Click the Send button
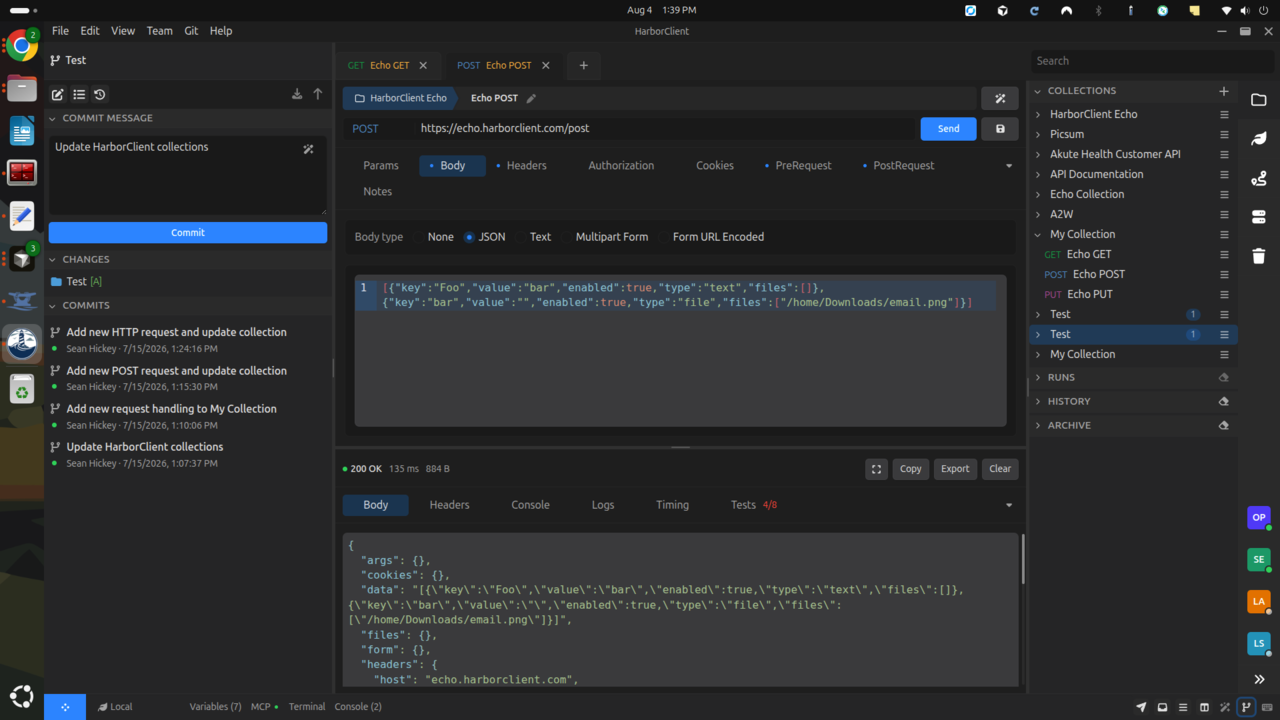This screenshot has width=1280, height=720. point(948,129)
